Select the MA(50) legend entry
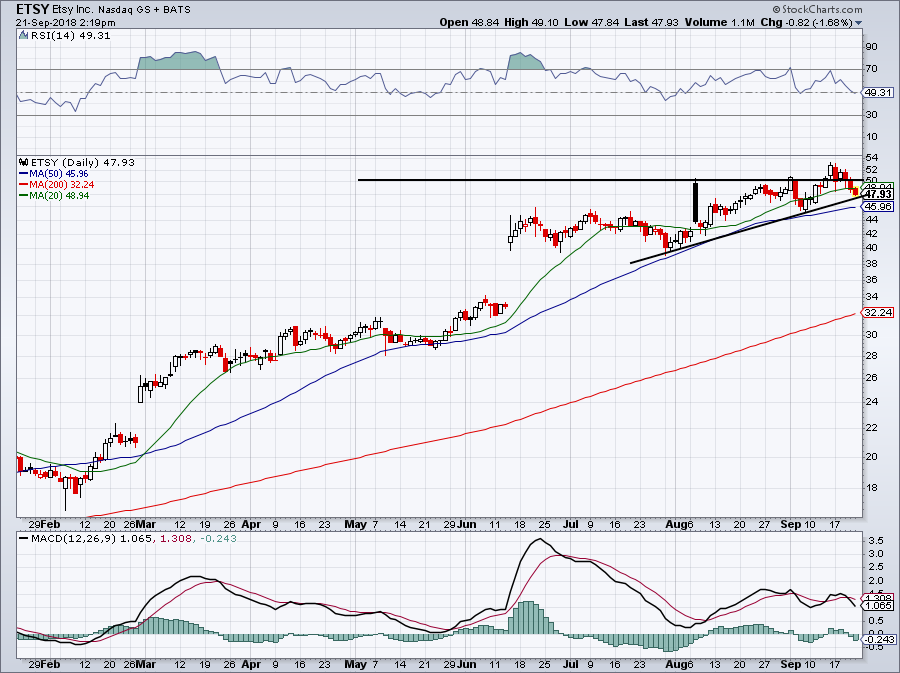 click(49, 173)
